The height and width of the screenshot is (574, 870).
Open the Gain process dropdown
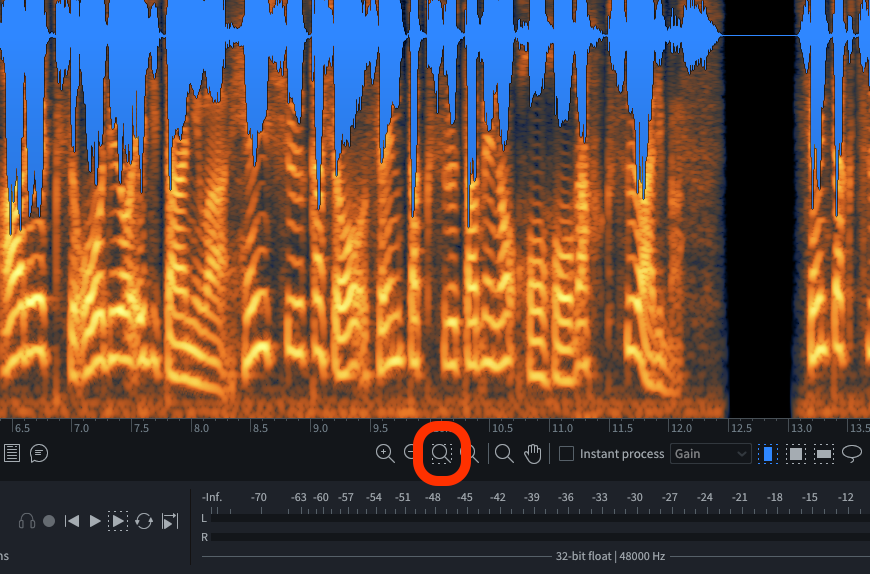click(711, 454)
